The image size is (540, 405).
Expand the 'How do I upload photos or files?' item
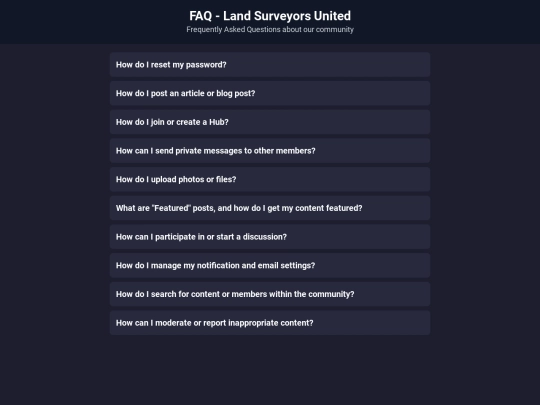[270, 179]
